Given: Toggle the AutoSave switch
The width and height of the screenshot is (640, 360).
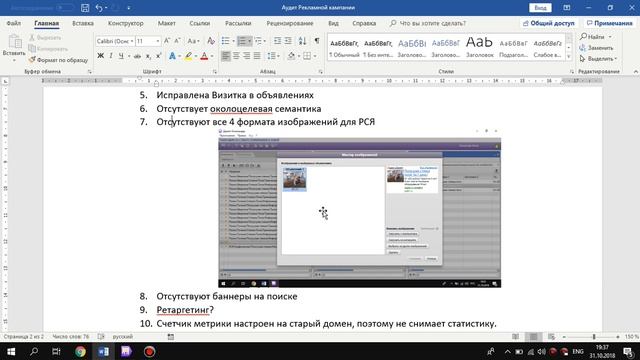Looking at the screenshot, I should pos(64,8).
